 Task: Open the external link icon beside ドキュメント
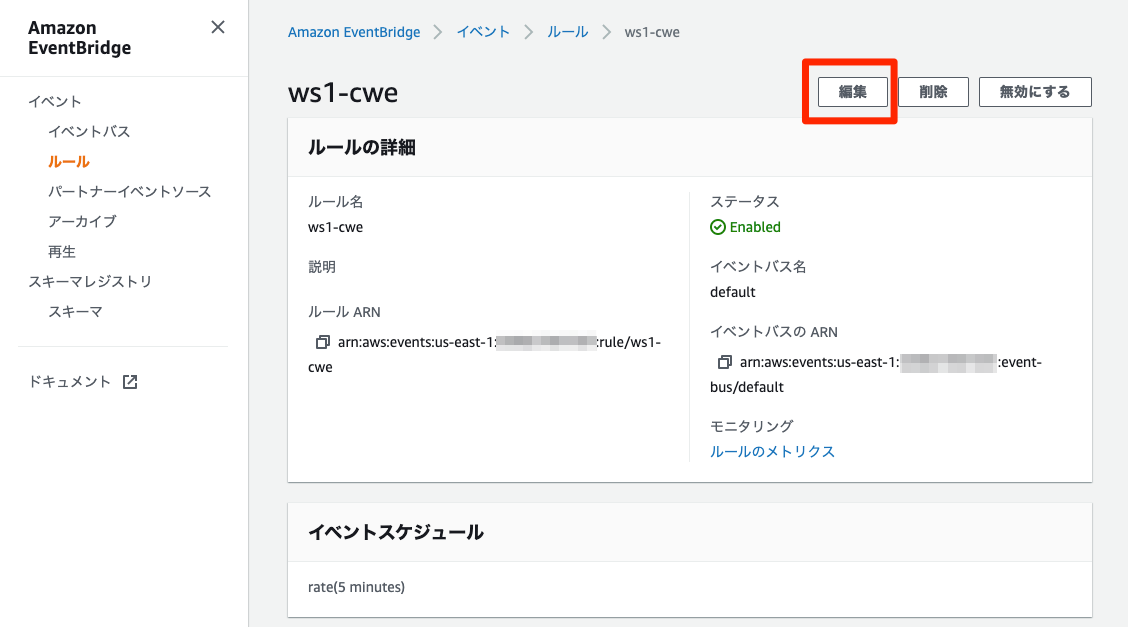pos(130,382)
